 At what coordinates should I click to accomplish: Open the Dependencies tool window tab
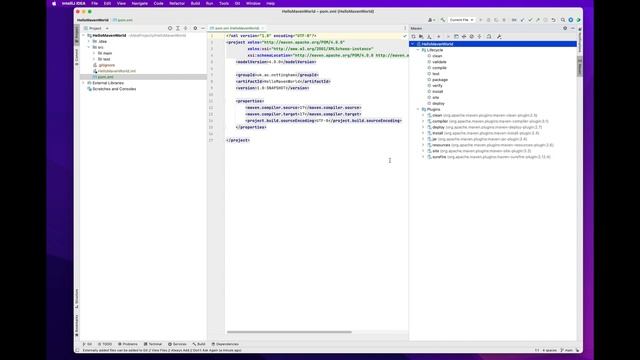coord(225,344)
